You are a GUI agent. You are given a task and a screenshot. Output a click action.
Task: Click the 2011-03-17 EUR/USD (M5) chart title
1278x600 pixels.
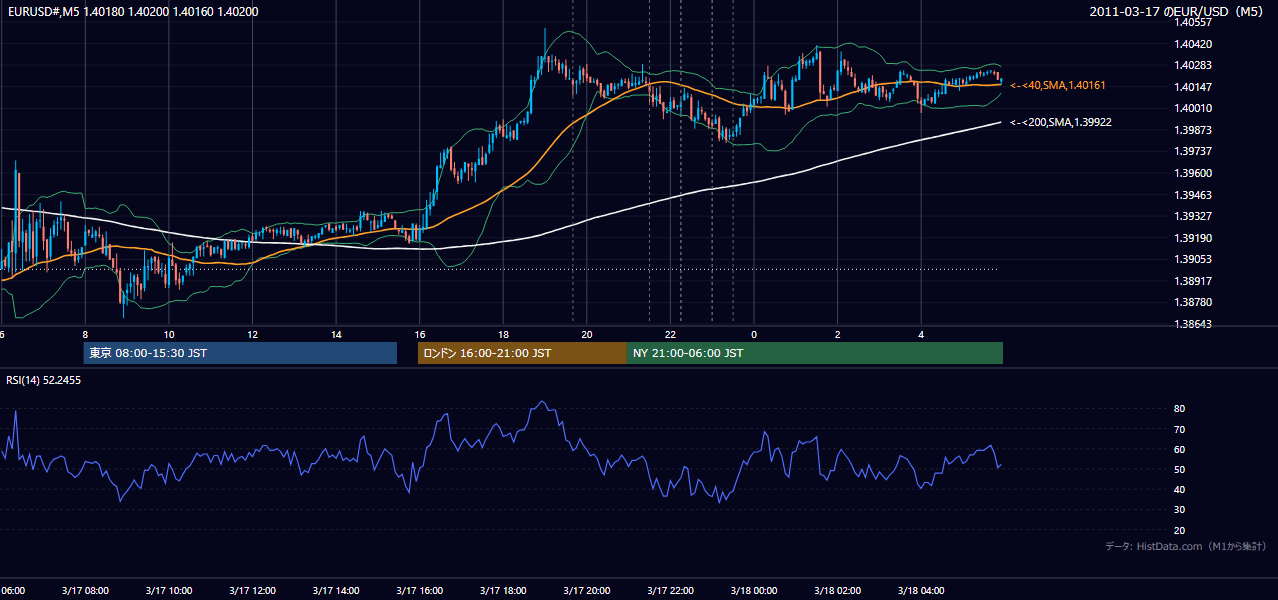coord(1178,12)
